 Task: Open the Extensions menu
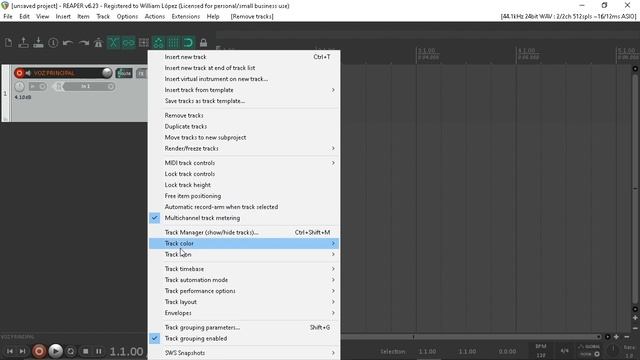[186, 16]
